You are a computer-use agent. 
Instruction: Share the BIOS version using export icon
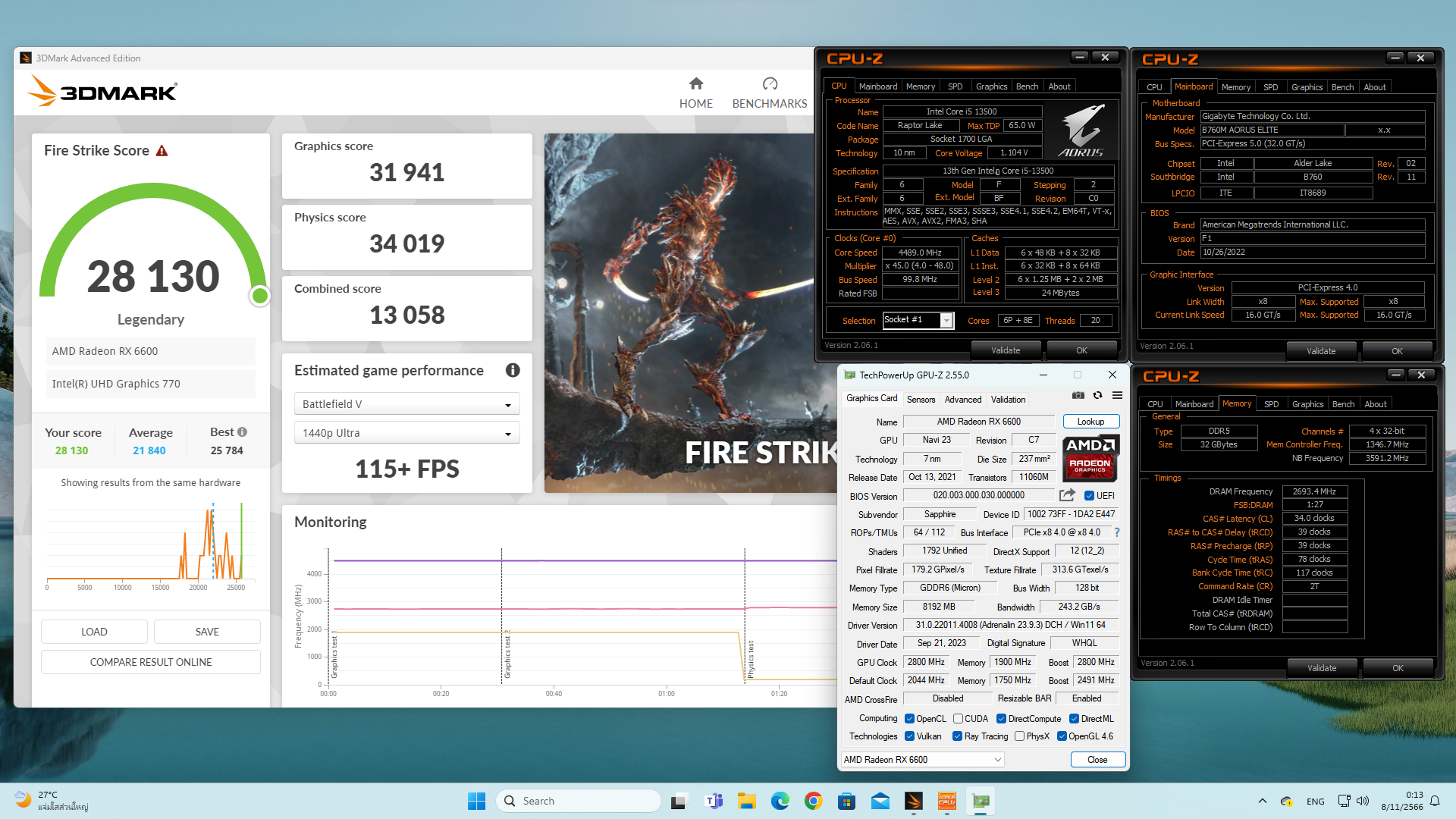(1067, 495)
